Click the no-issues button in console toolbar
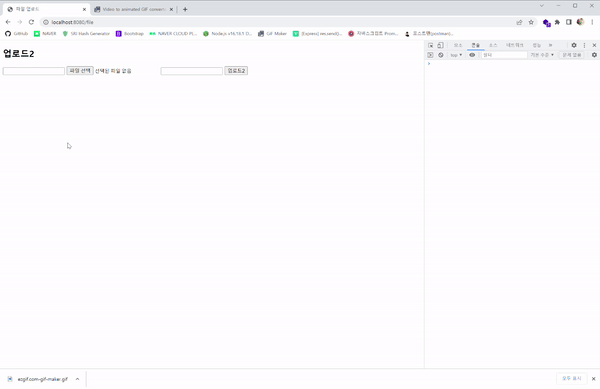Screen dimensions: 600x389 (x=572, y=55)
